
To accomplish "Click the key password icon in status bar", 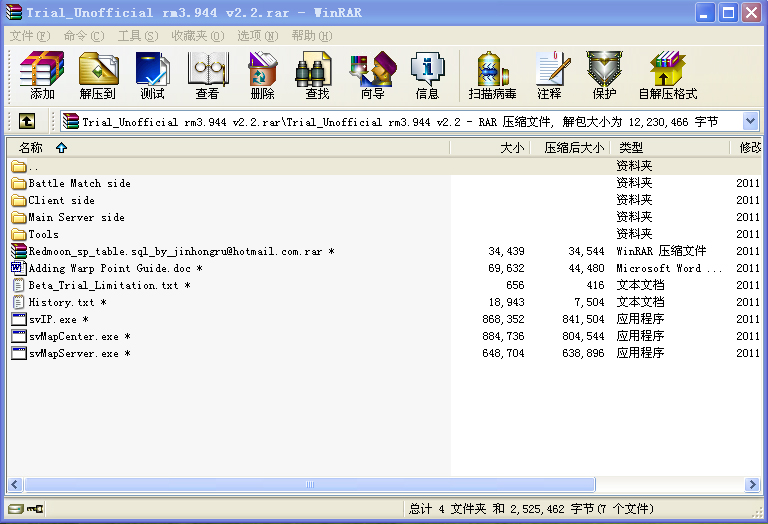I will pyautogui.click(x=35, y=509).
